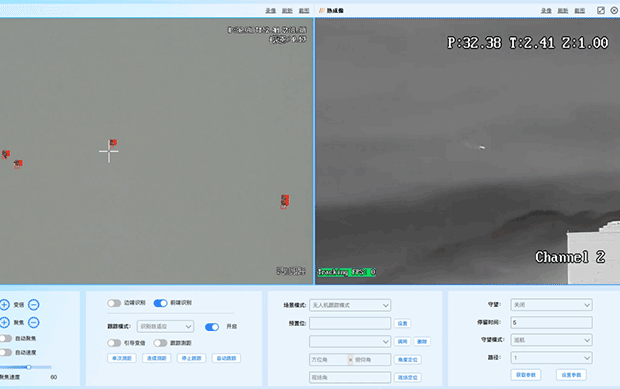The image size is (620, 389).
Task: Open the 场景模式 scene mode dropdown
Action: click(x=350, y=305)
